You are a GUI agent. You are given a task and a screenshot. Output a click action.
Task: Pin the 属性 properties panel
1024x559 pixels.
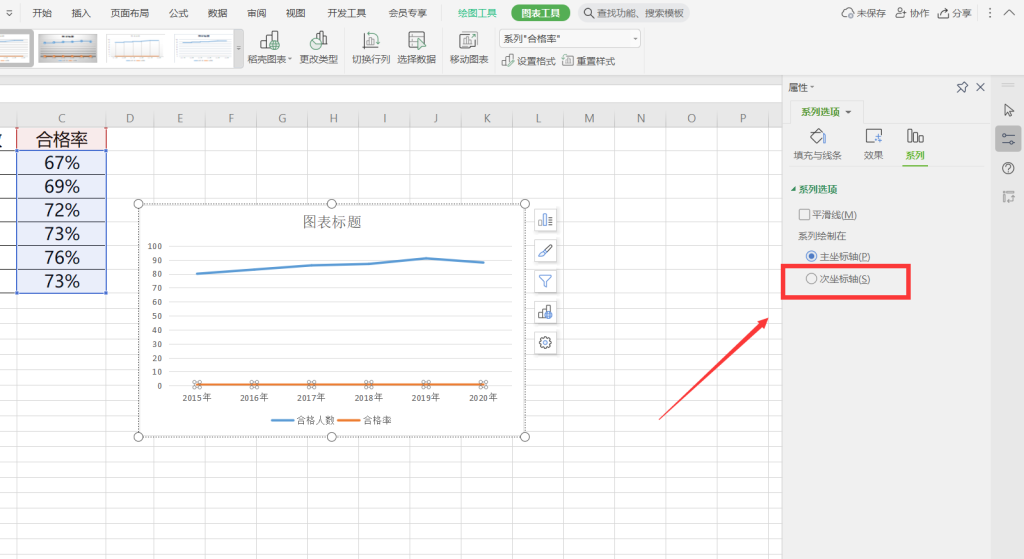pyautogui.click(x=962, y=88)
